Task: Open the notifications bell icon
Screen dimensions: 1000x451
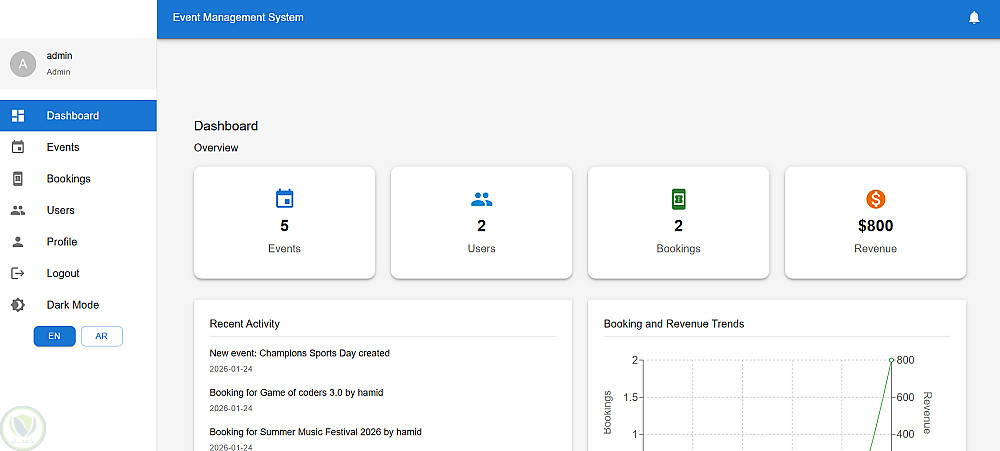Action: click(973, 18)
